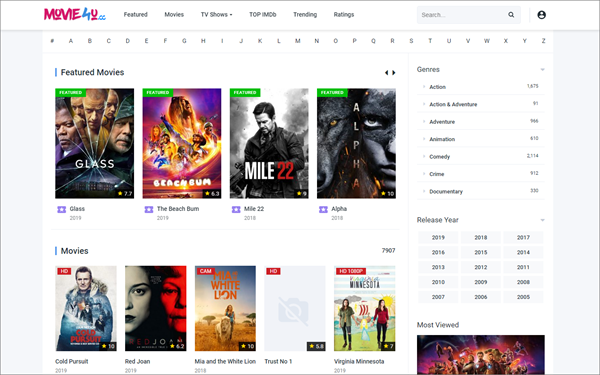Select the Documentary genre
600x375 pixels.
pos(446,191)
